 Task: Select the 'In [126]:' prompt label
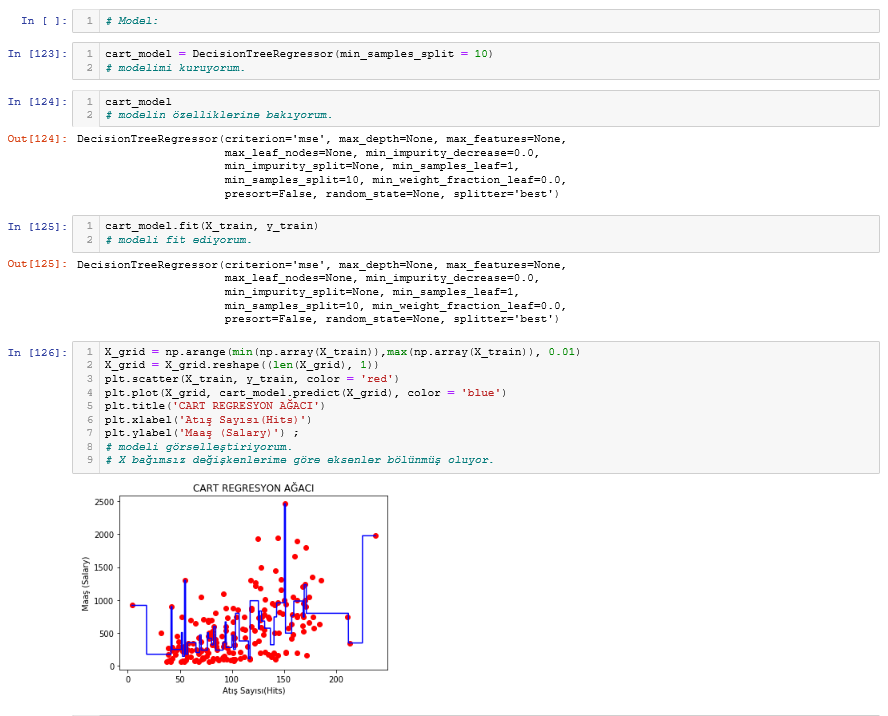[x=37, y=353]
